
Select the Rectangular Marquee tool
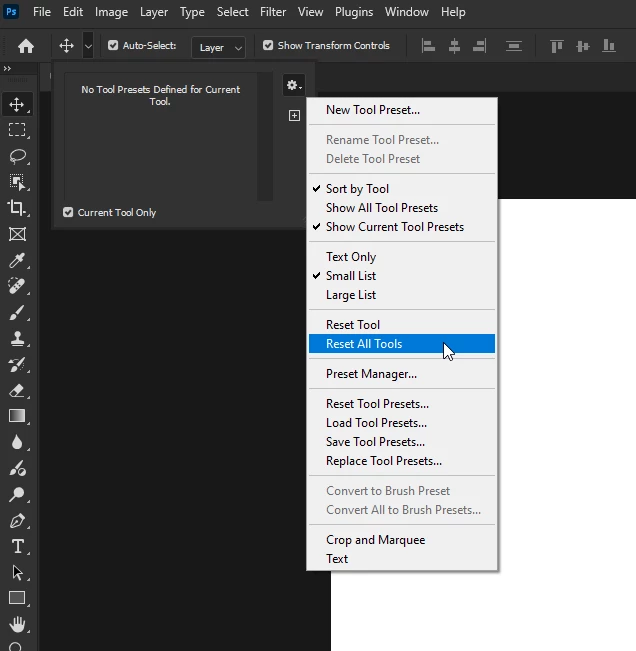(17, 130)
